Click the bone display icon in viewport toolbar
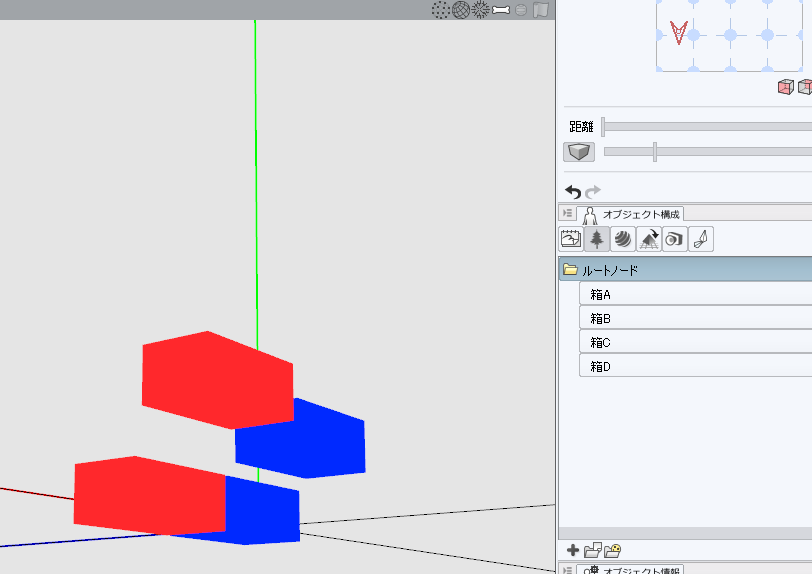This screenshot has height=574, width=812. click(501, 10)
